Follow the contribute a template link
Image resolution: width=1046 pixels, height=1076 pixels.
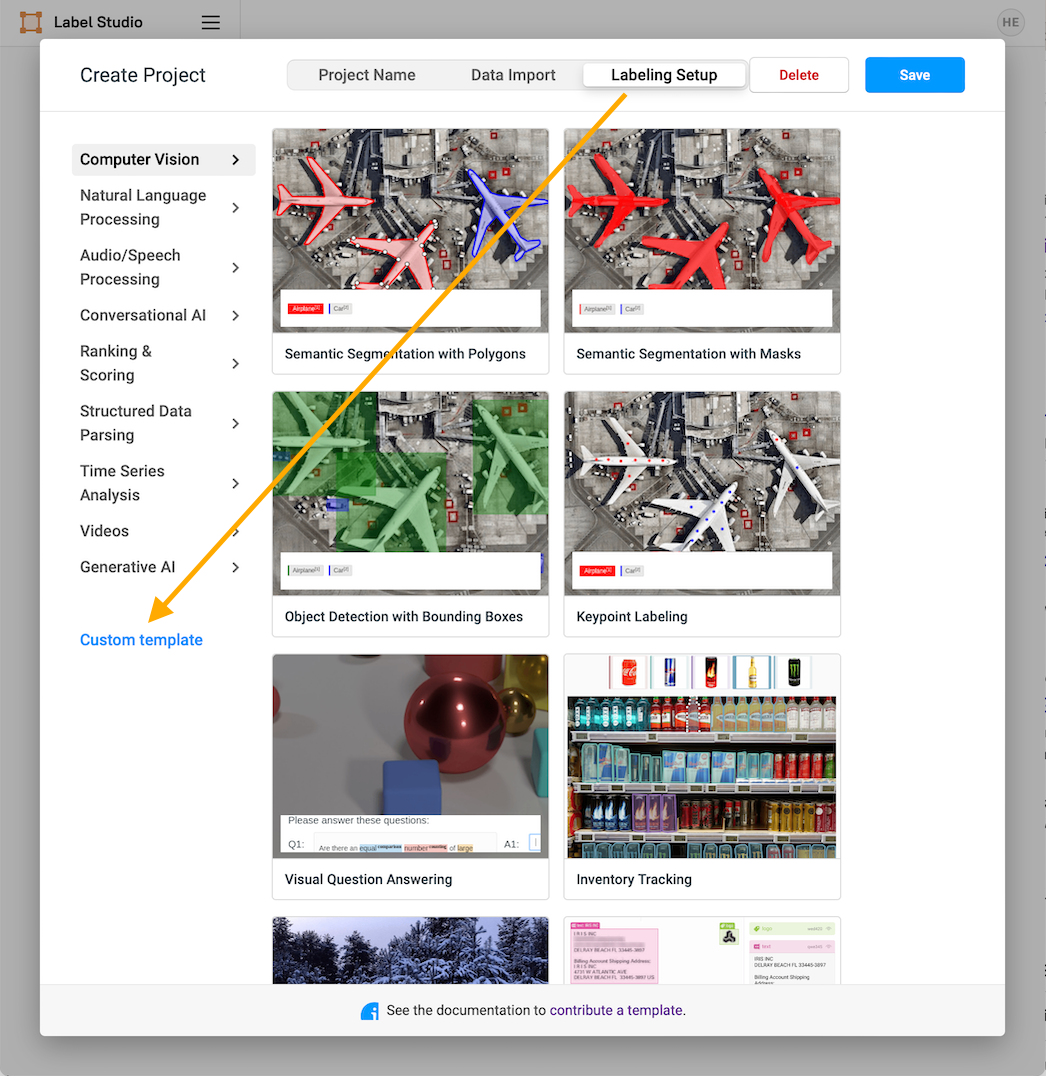click(x=616, y=1011)
